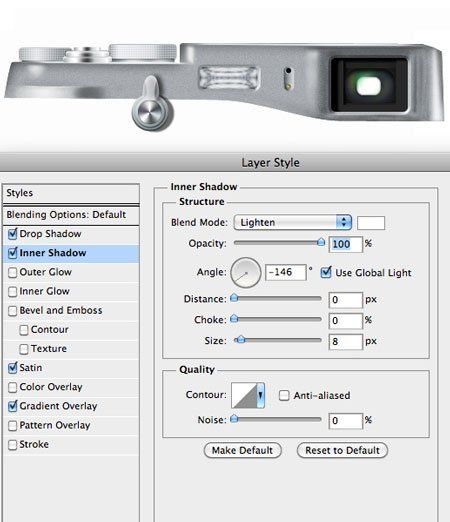Enable the Anti-aliased checkbox

(x=284, y=396)
